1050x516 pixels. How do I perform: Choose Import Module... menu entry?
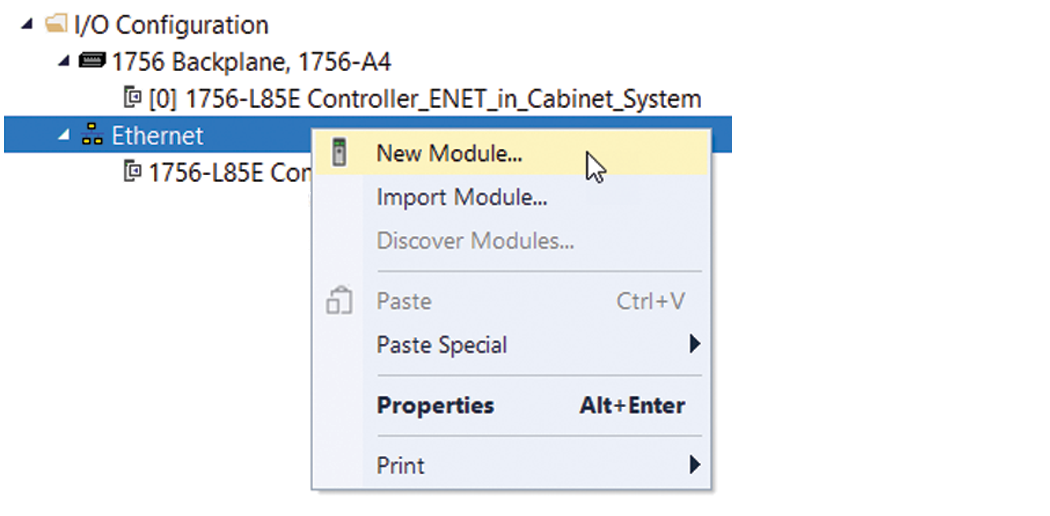512,197
